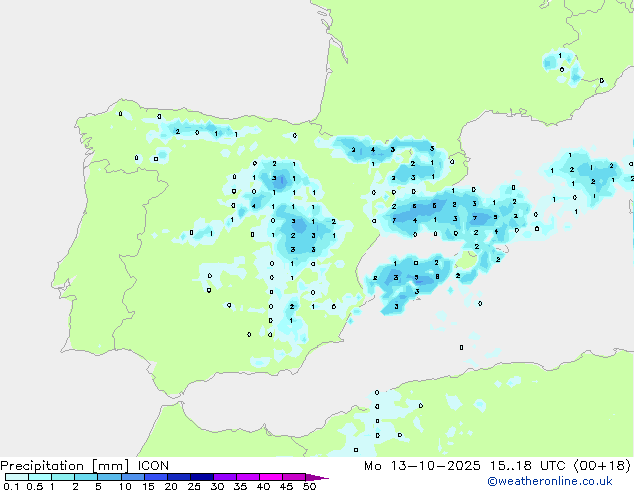Click the '0.1' legend scale label
Image resolution: width=634 pixels, height=490 pixels.
(x=11, y=486)
